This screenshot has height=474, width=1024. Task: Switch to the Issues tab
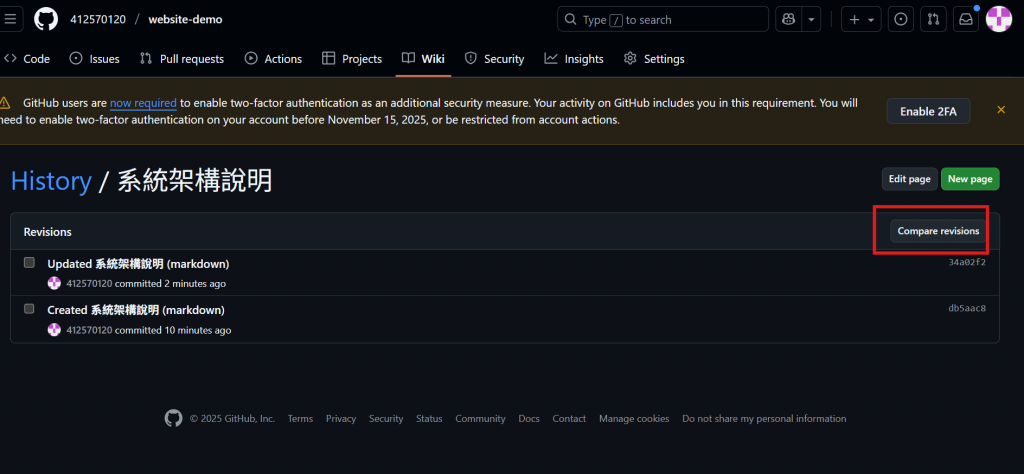point(95,59)
